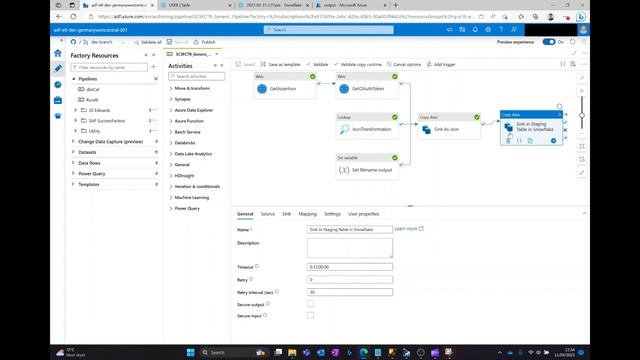Delete the selected copy data activity
Screen dimensions: 640x360
point(508,141)
